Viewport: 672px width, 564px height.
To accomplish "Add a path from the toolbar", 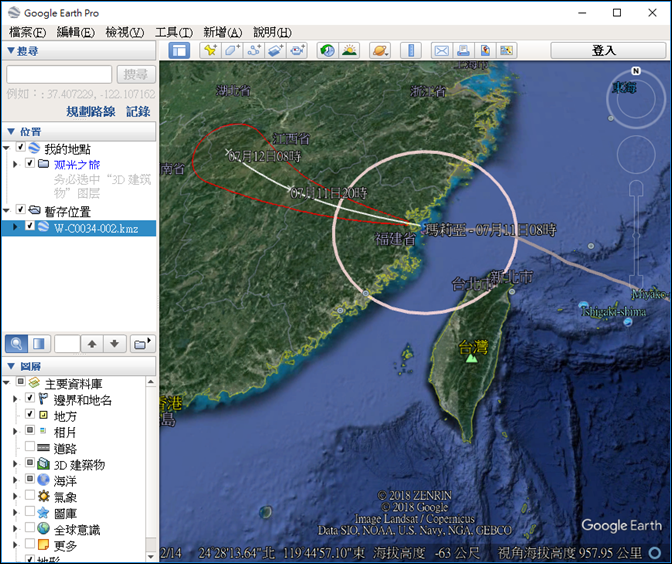I will coord(254,51).
